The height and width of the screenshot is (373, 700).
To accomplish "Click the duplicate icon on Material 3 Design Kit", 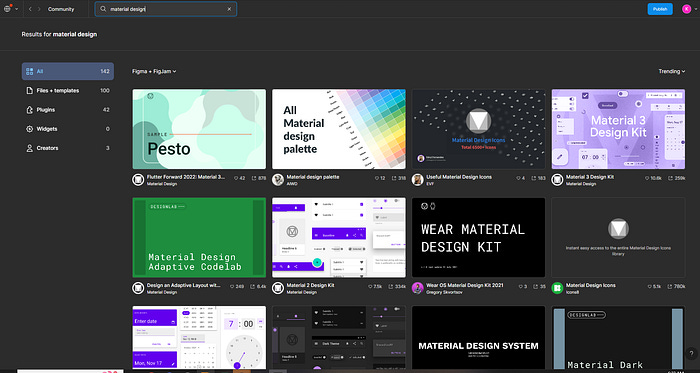I will pyautogui.click(x=670, y=178).
